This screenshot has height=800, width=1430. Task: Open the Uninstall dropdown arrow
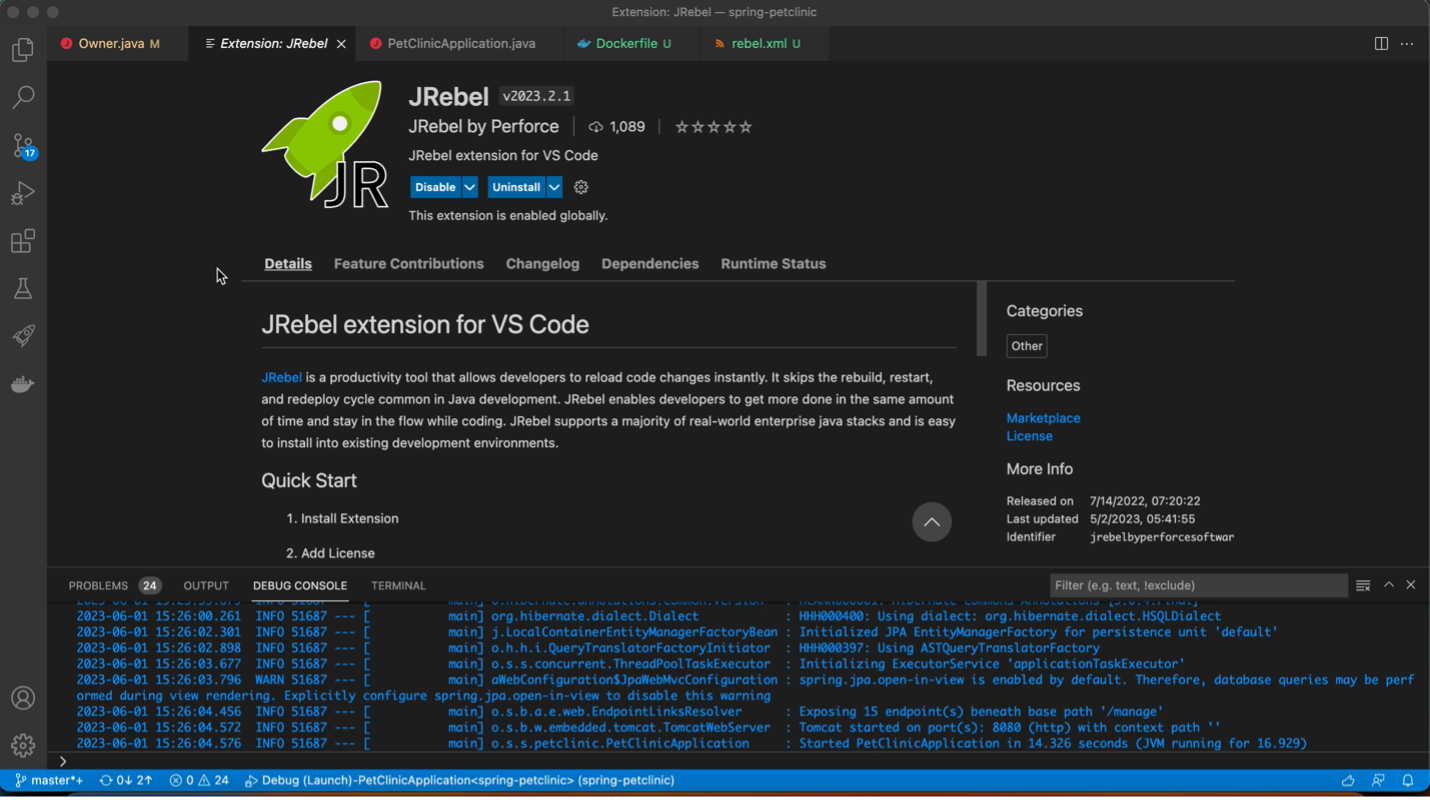click(x=554, y=187)
